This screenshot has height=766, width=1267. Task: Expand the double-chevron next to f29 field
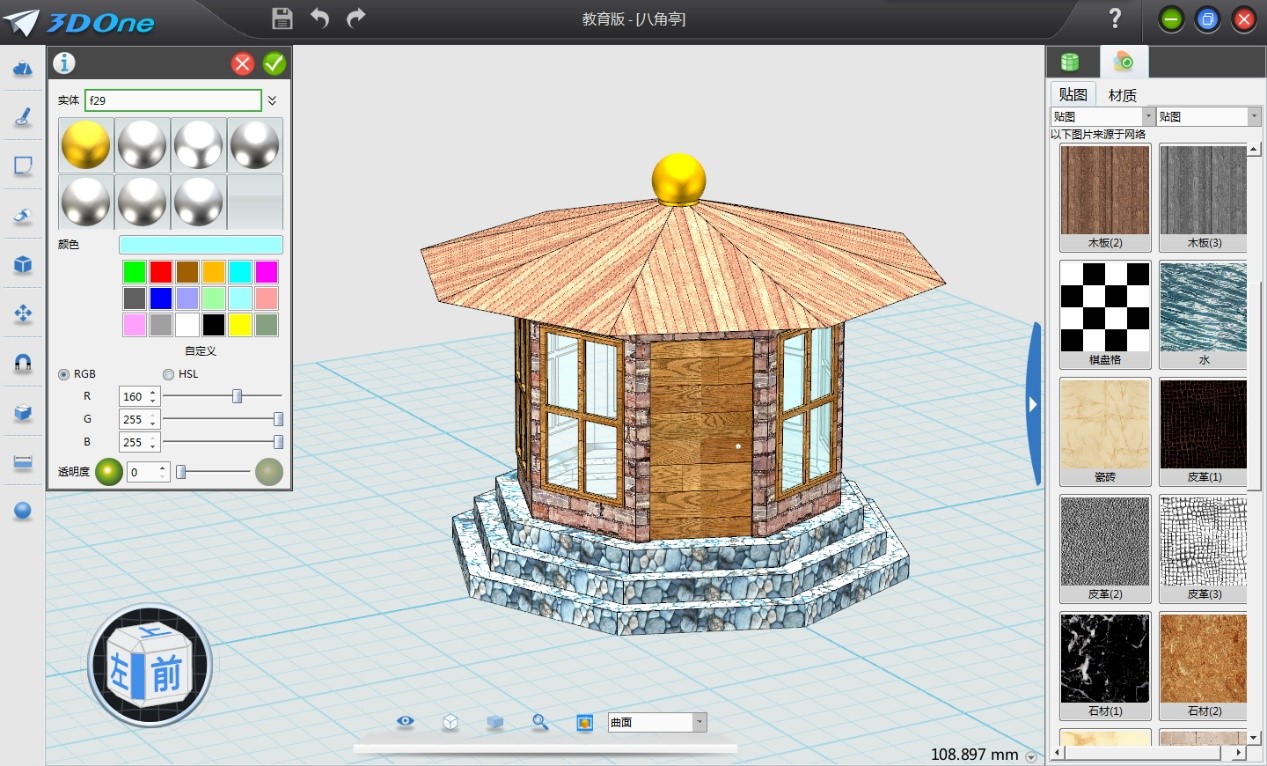click(272, 101)
